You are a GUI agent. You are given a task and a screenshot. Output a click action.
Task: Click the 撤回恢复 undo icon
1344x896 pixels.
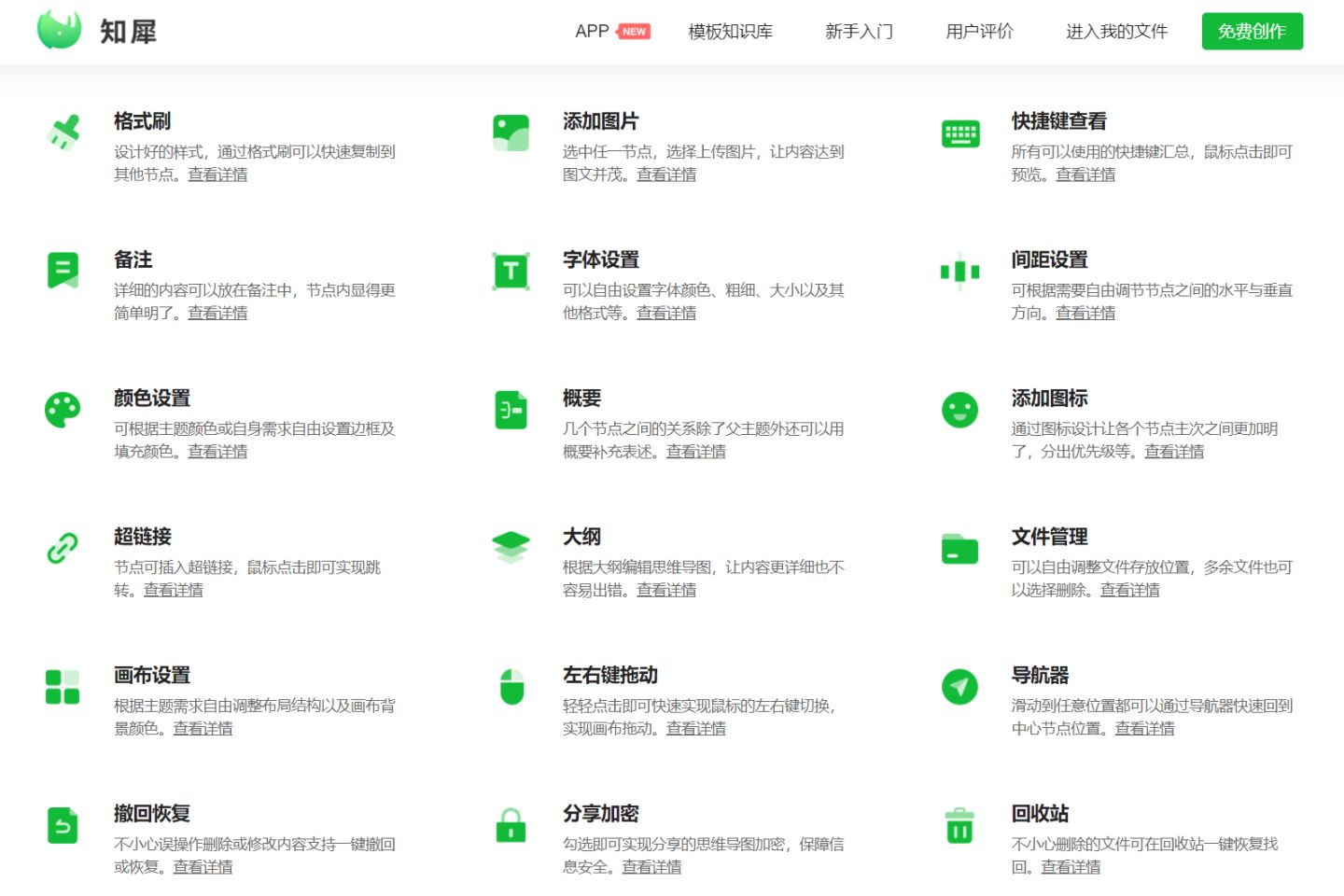tap(63, 825)
